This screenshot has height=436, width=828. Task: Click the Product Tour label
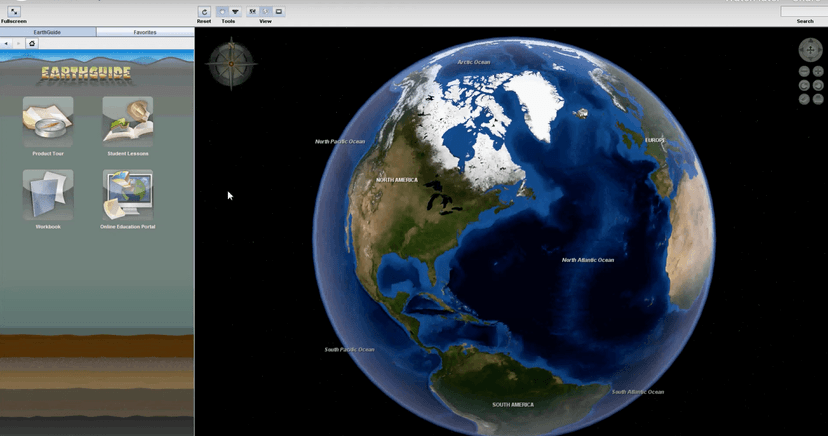tap(48, 154)
